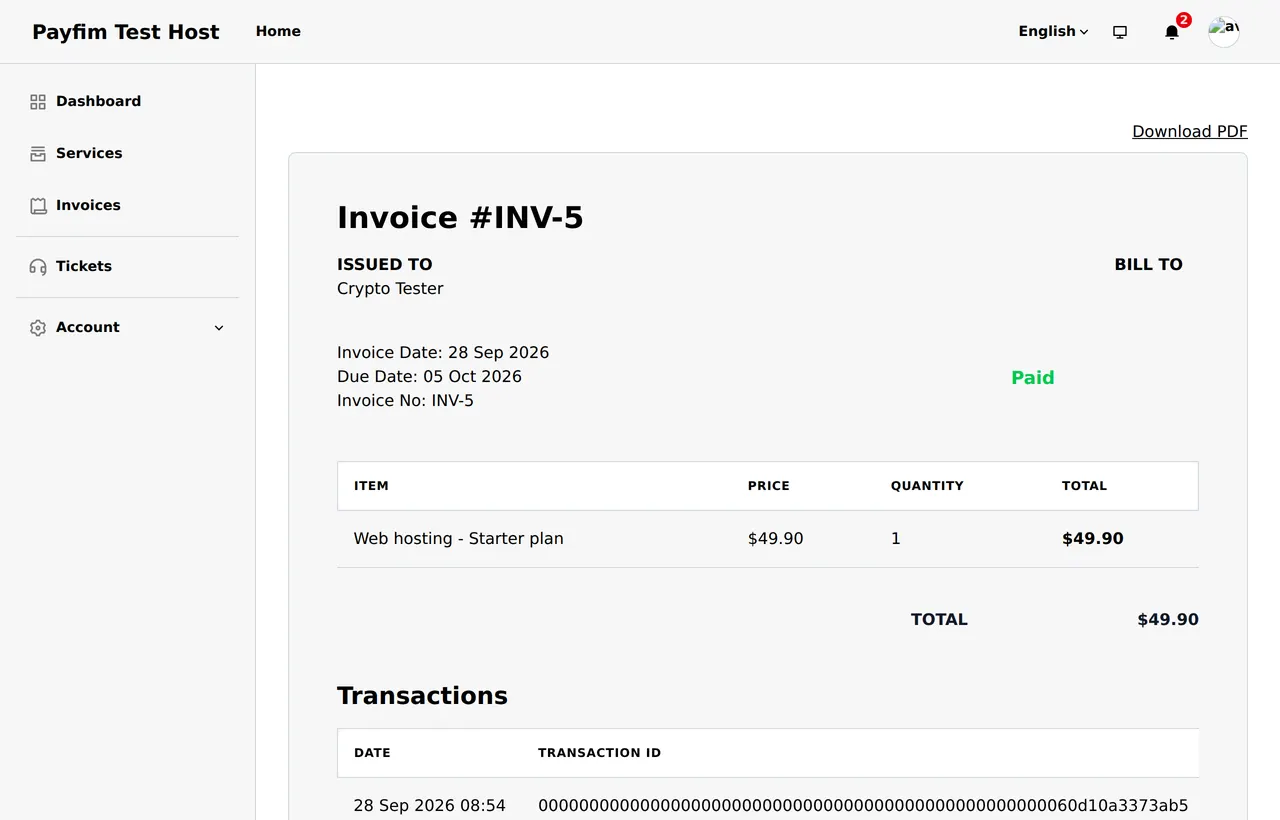This screenshot has height=820, width=1280.
Task: Open user avatar menu
Action: (1224, 32)
